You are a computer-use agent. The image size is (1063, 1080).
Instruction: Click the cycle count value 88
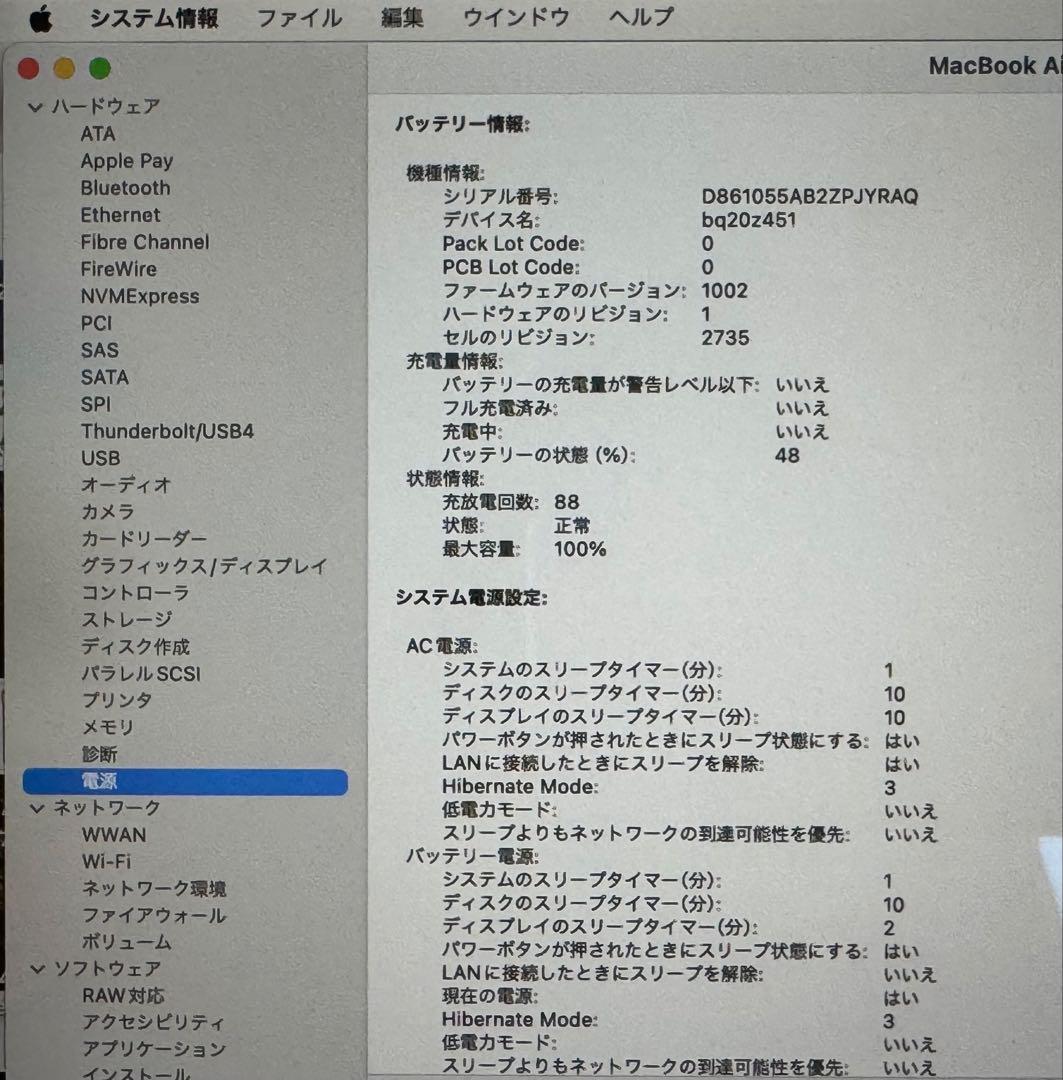567,502
